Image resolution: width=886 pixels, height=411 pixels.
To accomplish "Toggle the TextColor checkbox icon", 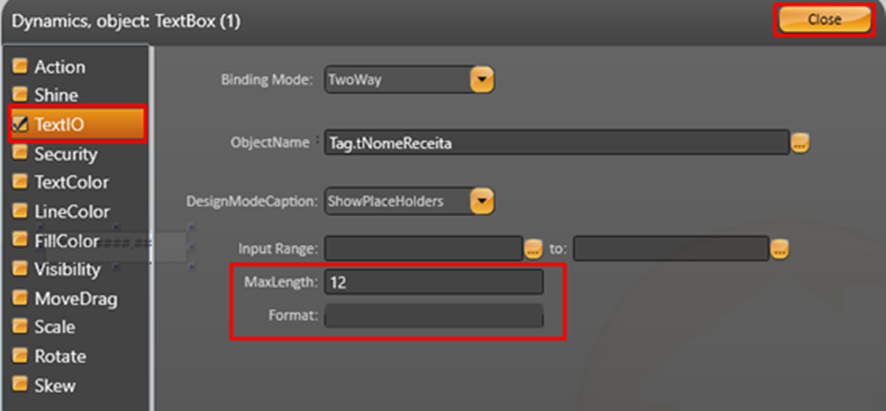I will coord(19,183).
